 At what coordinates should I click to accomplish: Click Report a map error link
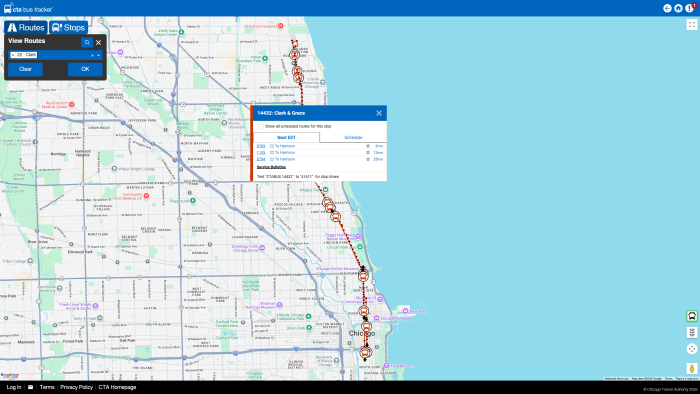(x=687, y=378)
